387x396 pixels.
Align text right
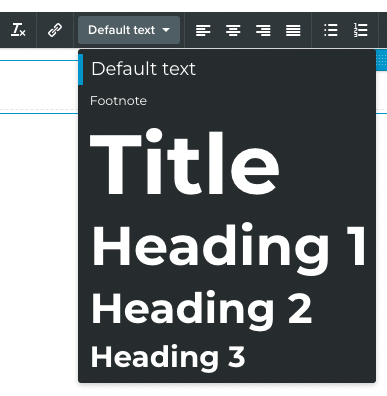coord(263,30)
